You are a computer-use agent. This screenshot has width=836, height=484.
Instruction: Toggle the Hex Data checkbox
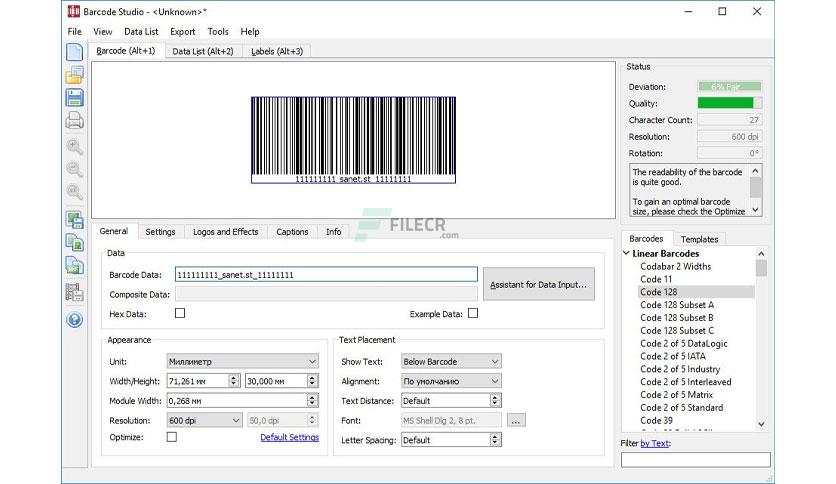coord(180,313)
